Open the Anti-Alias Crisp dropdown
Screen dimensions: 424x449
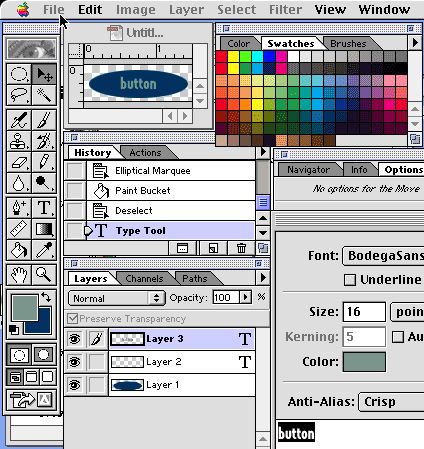click(391, 402)
